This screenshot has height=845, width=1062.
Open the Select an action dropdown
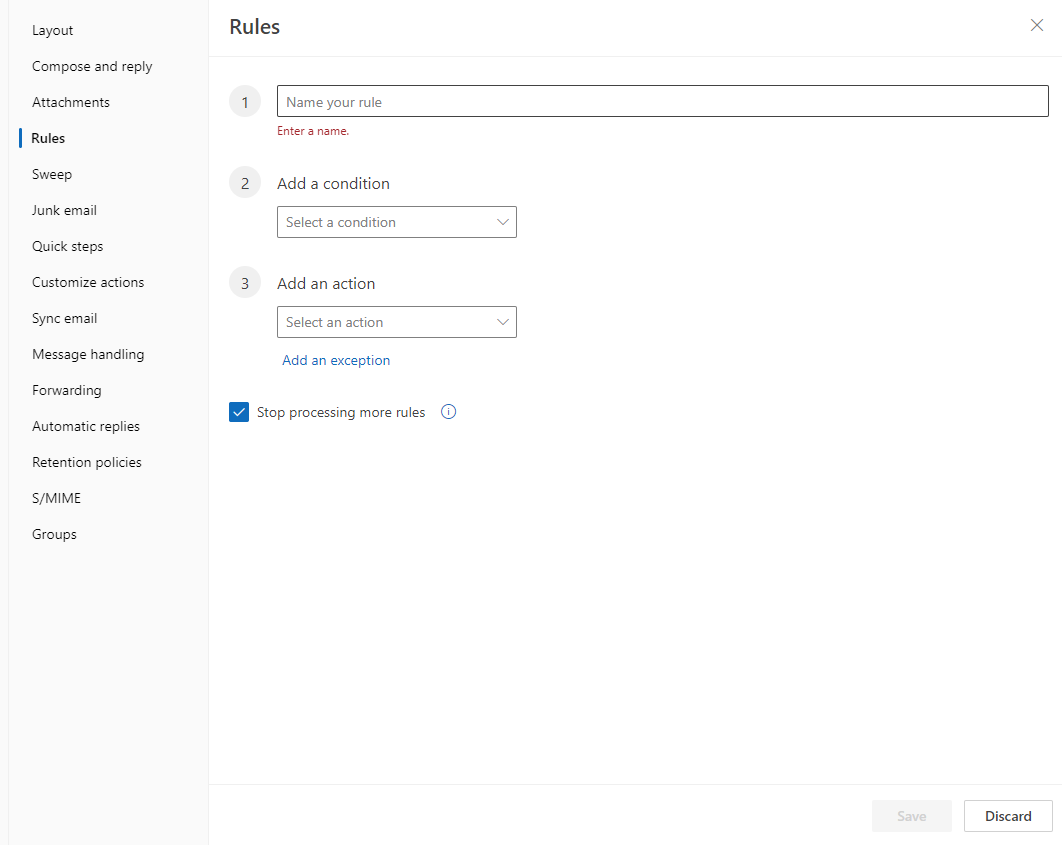396,322
